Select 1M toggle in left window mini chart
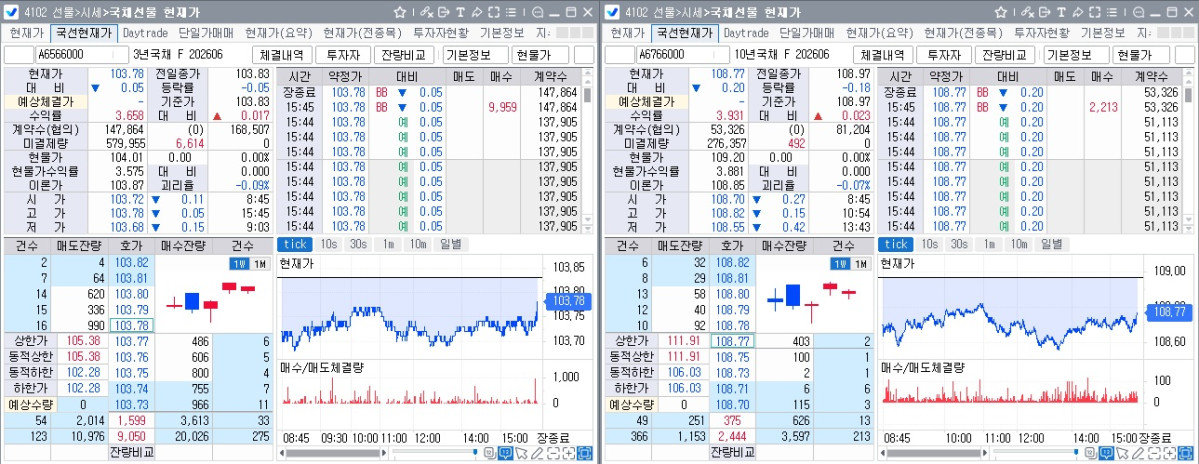 pos(259,264)
